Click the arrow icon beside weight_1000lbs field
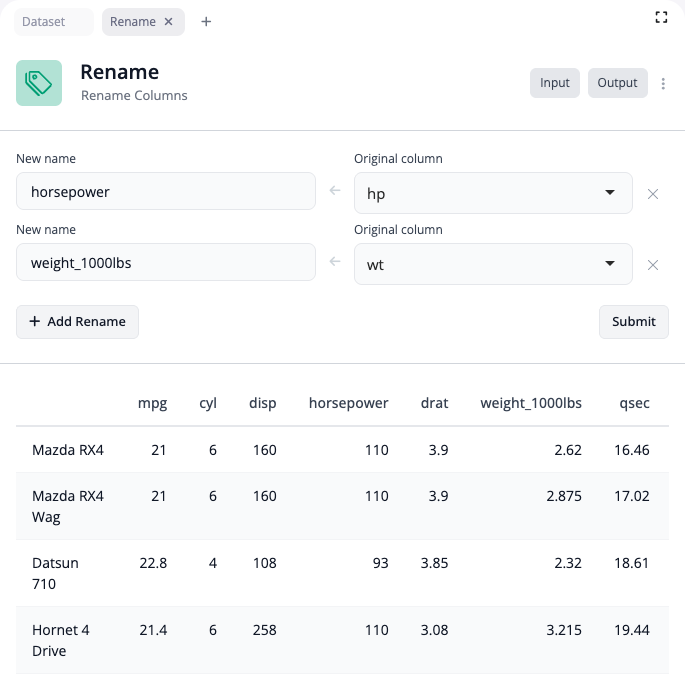The width and height of the screenshot is (685, 680). point(335,262)
